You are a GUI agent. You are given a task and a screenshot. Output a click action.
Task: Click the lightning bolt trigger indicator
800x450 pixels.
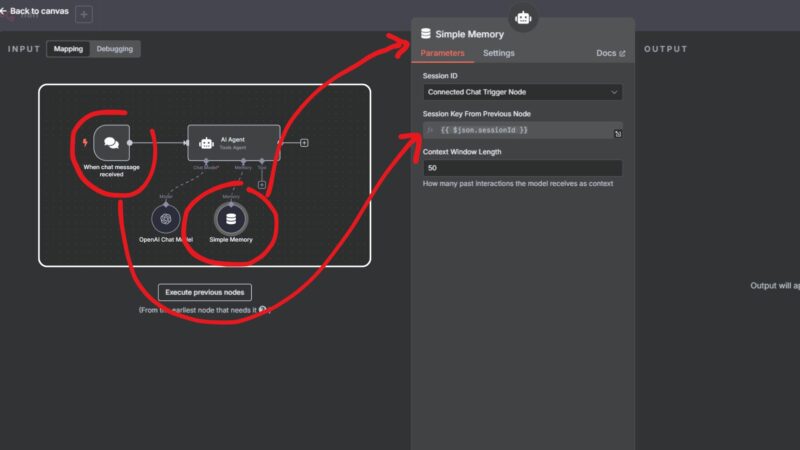pyautogui.click(x=85, y=142)
